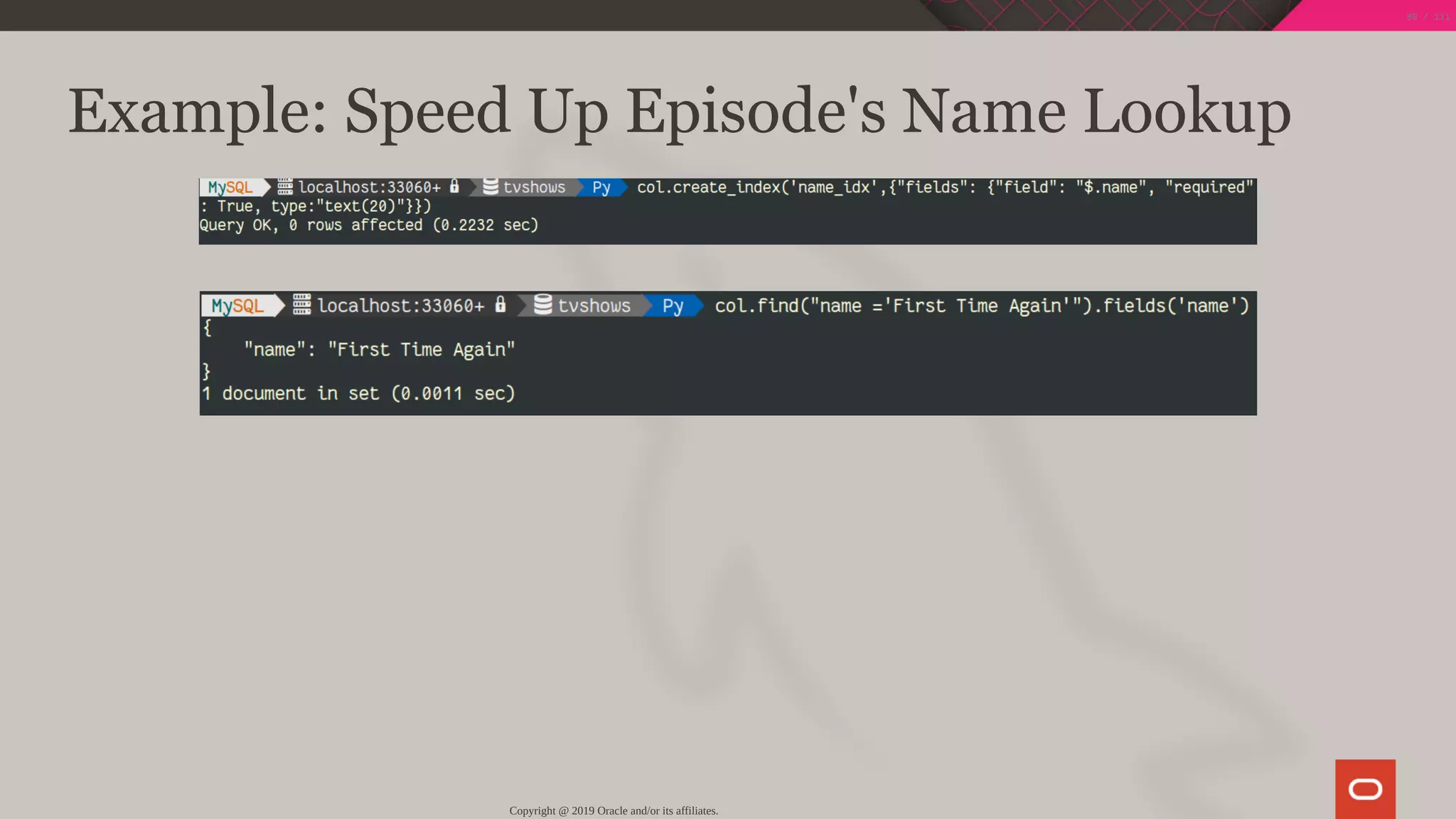Click the slide number in top corner
The image size is (1456, 819).
[1427, 16]
